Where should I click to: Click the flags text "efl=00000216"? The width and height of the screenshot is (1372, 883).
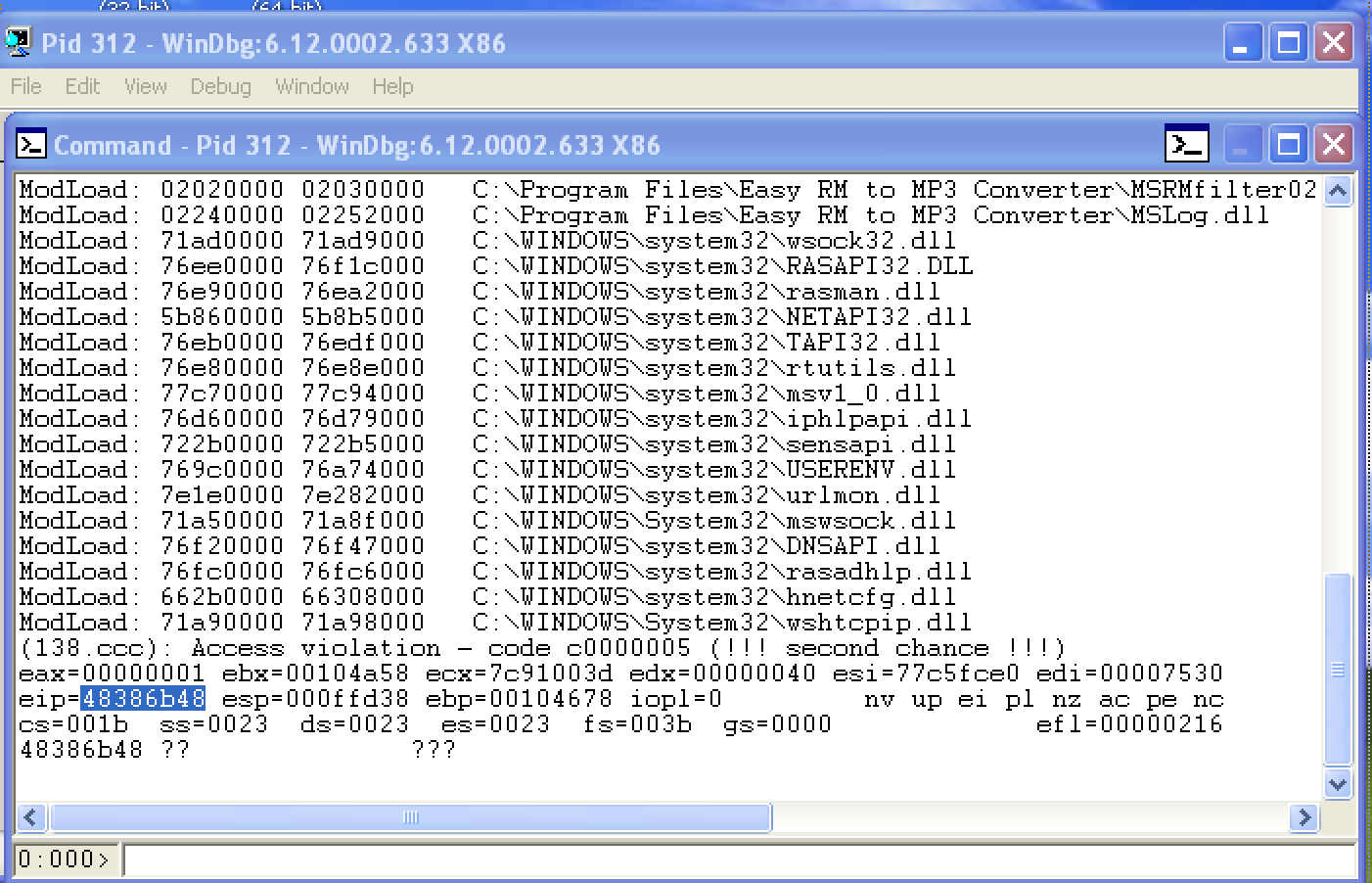pos(1129,724)
